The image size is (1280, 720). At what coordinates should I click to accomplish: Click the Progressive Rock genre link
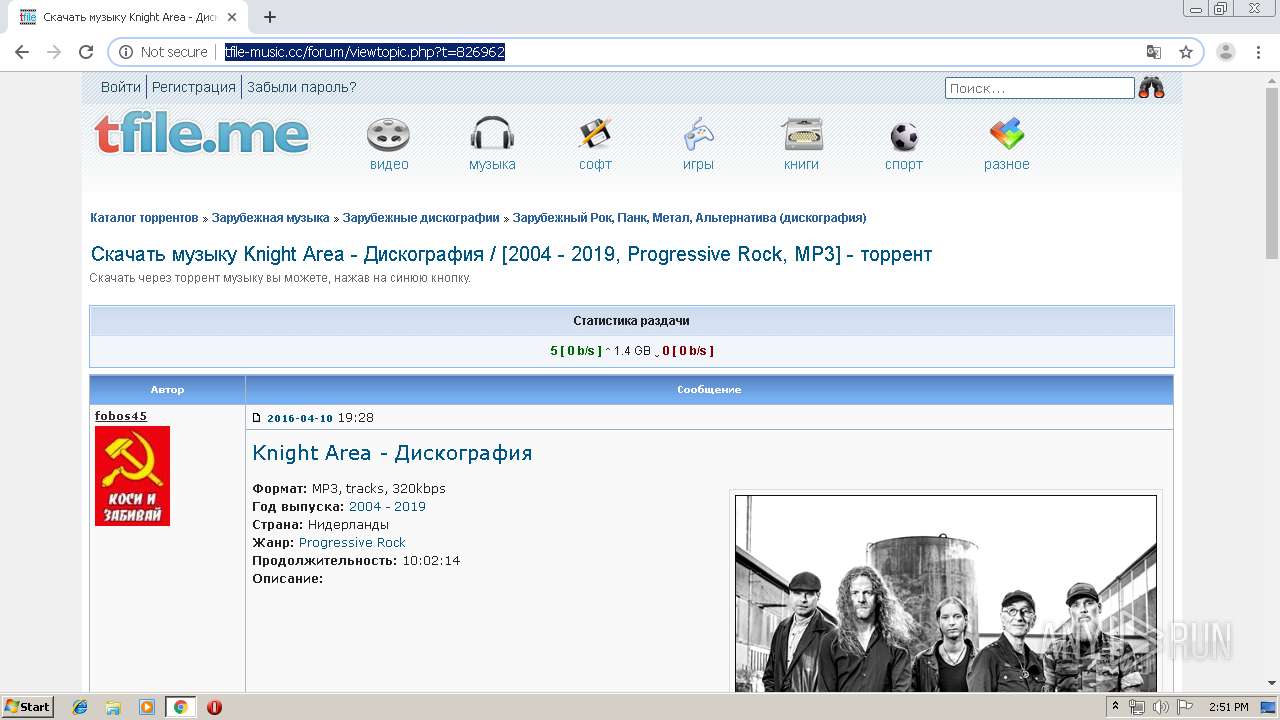point(352,542)
